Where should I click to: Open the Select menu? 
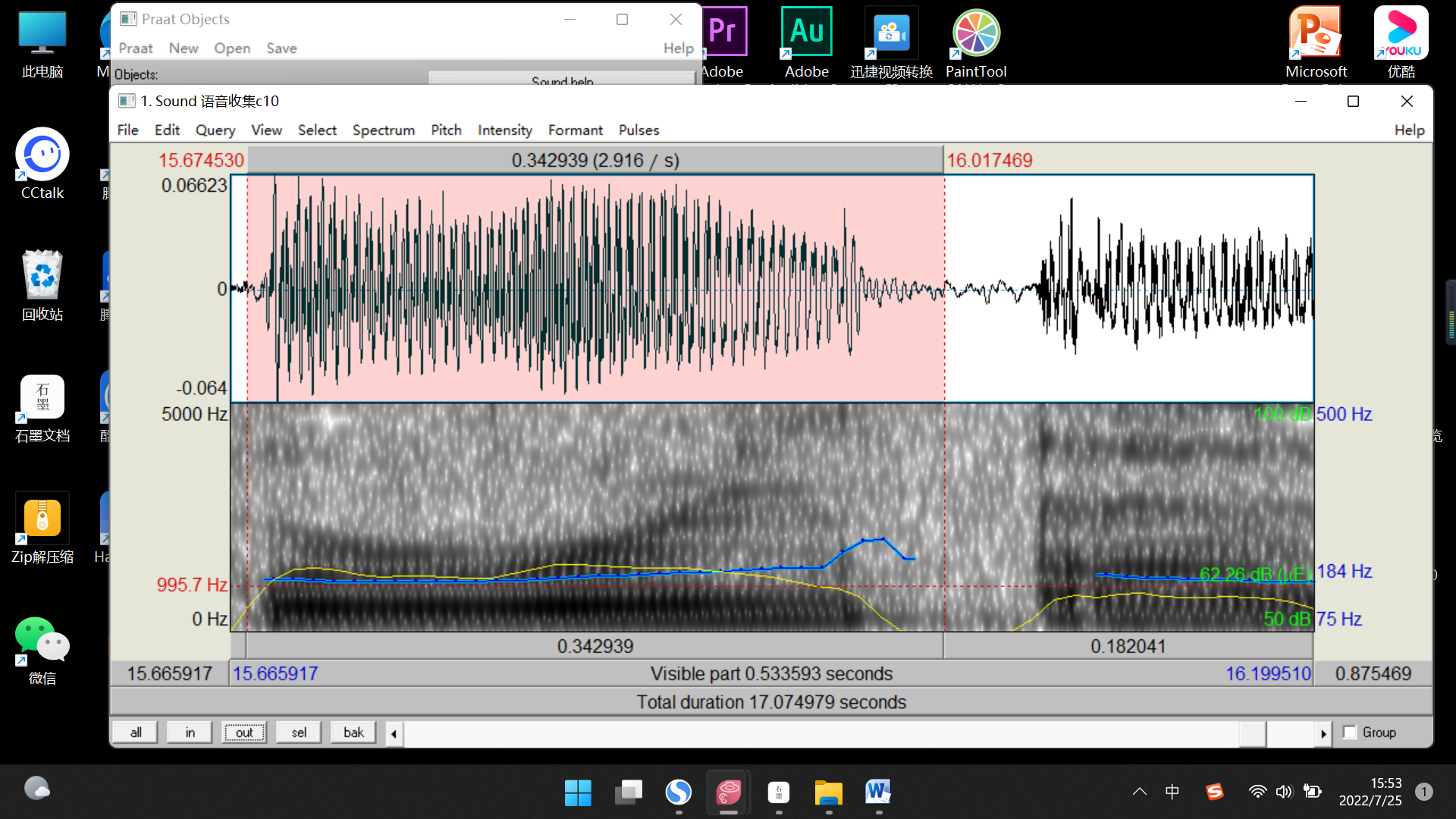pyautogui.click(x=317, y=130)
